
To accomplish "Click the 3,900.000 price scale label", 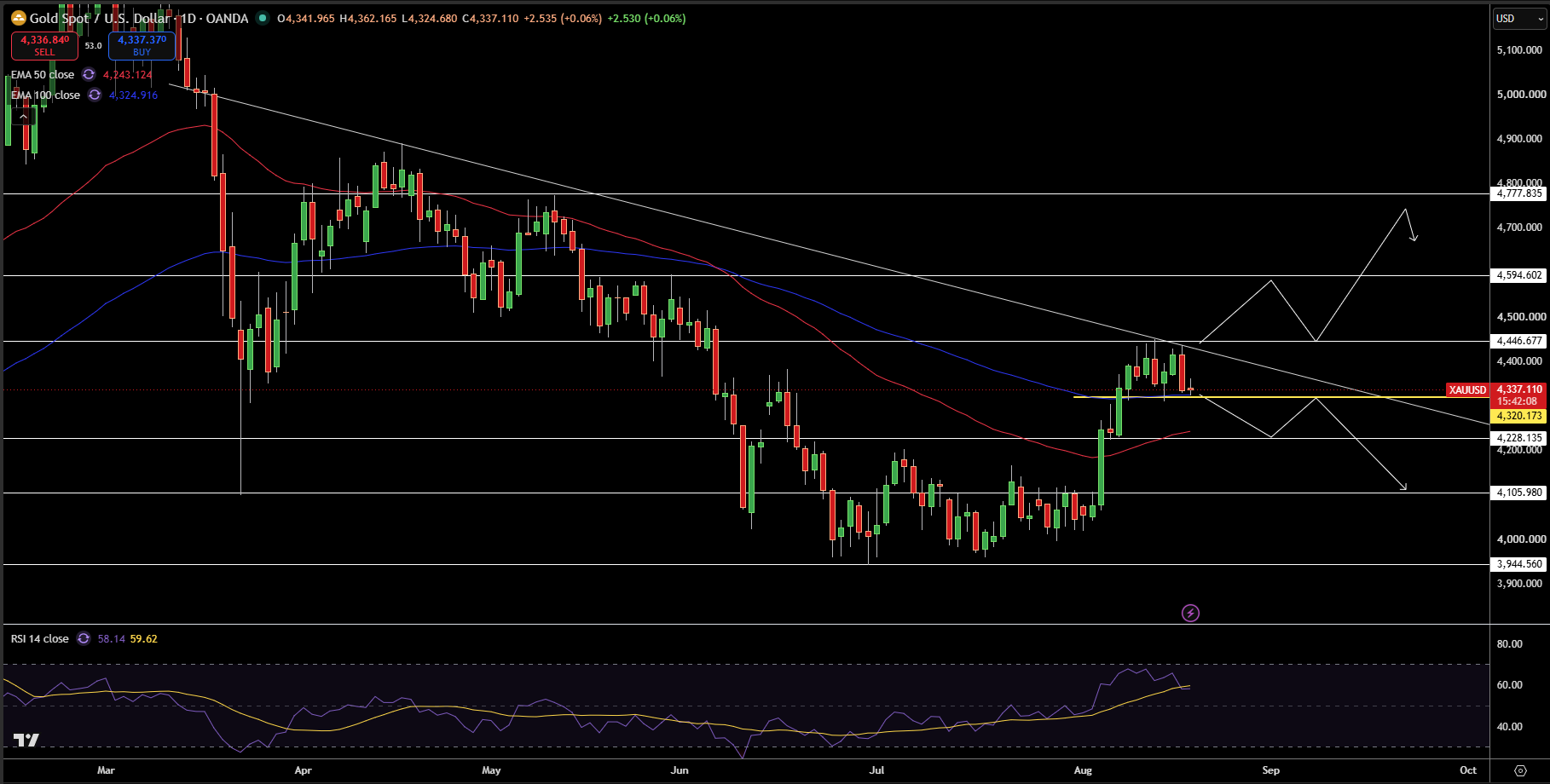I will (x=1521, y=584).
